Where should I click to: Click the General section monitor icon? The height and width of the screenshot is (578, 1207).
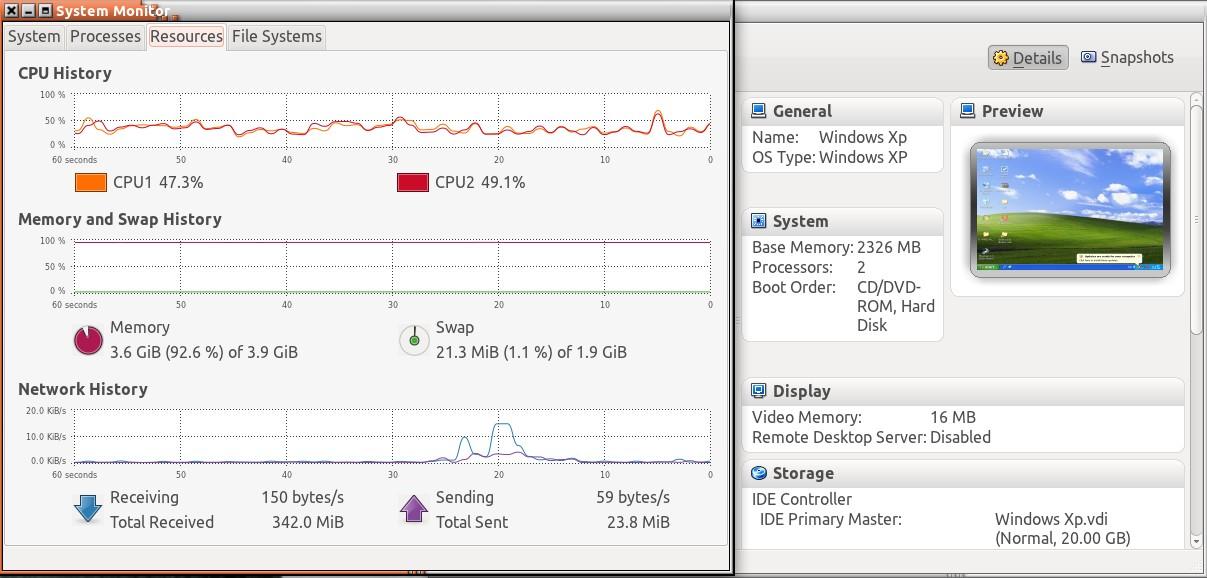761,110
